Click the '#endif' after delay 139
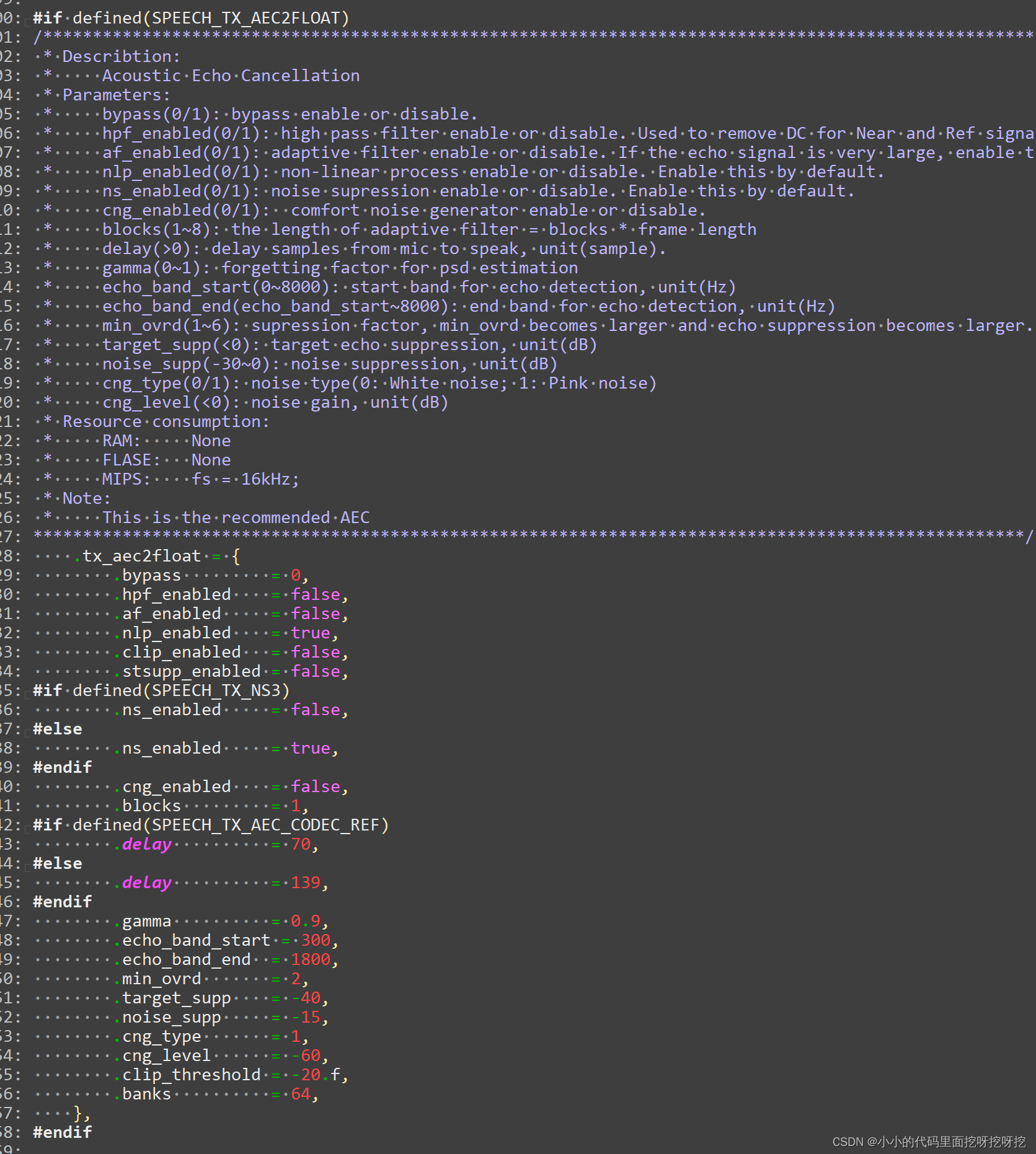 click(x=63, y=902)
